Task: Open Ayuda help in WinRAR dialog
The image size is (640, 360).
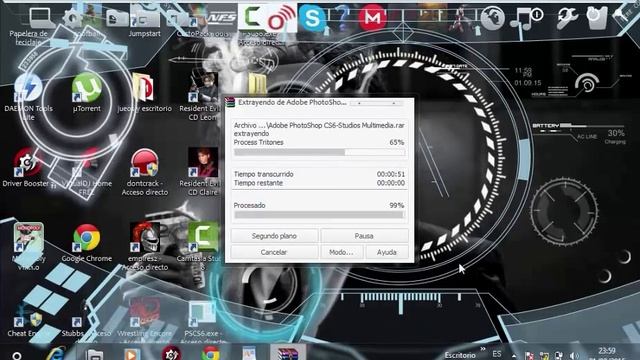Action: point(387,252)
